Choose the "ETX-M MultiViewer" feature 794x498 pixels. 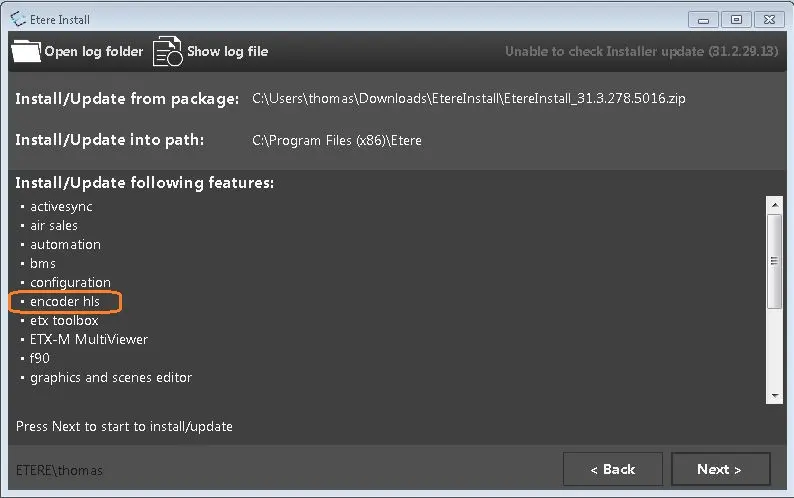[x=89, y=339]
